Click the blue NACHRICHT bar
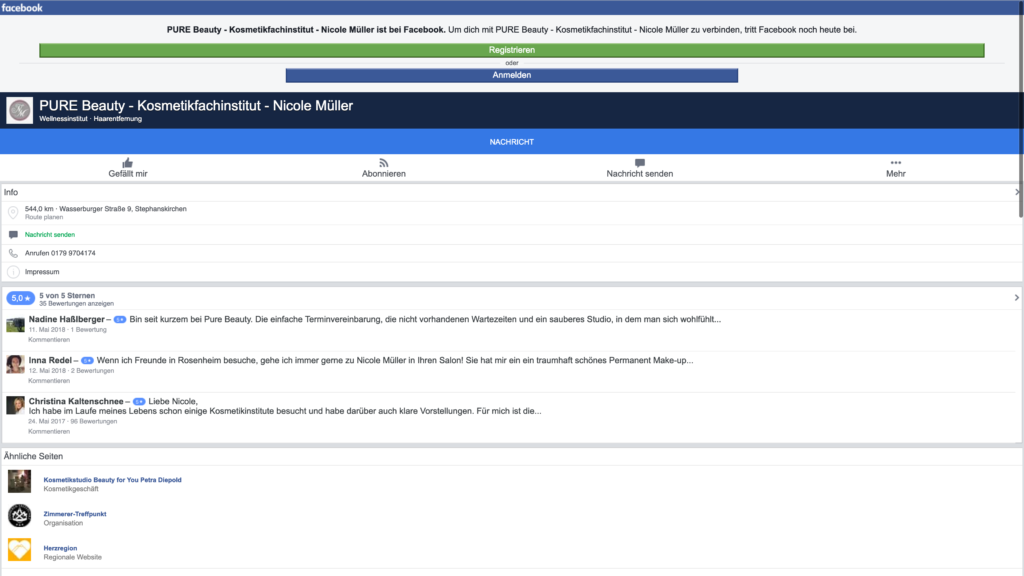The height and width of the screenshot is (576, 1024). tap(511, 142)
